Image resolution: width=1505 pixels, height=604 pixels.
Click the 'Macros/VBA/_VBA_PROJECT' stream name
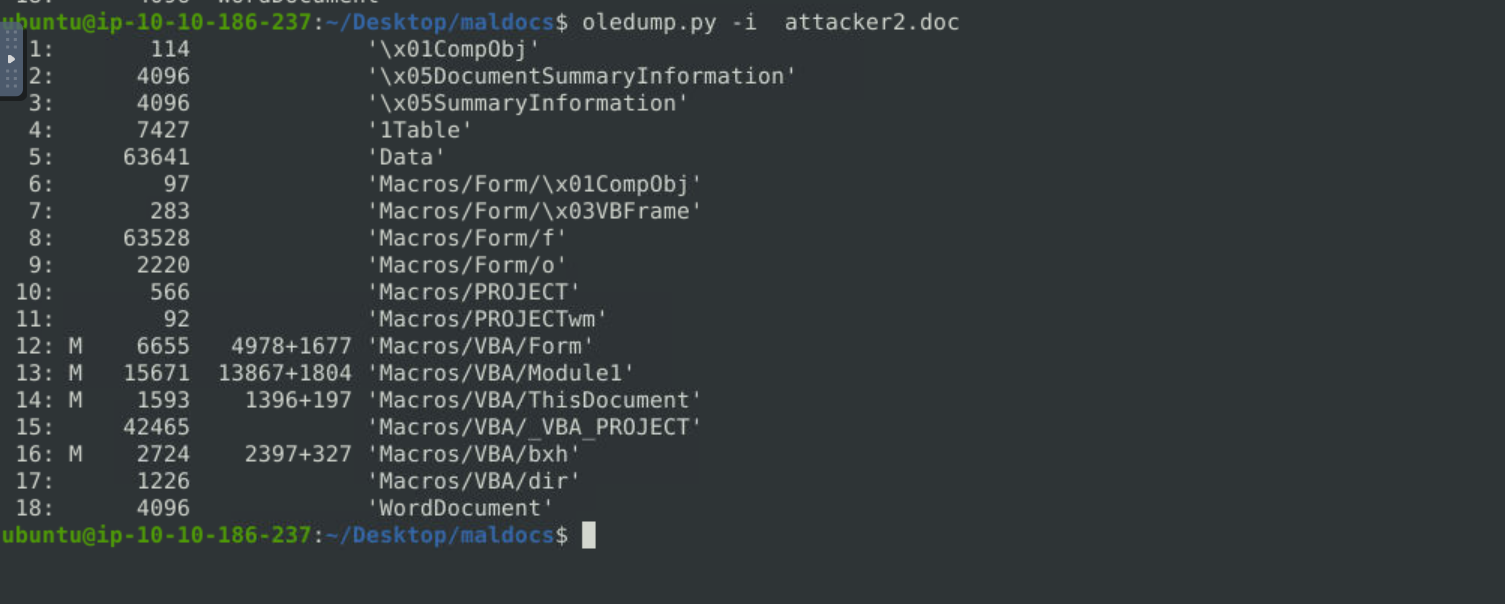535,427
